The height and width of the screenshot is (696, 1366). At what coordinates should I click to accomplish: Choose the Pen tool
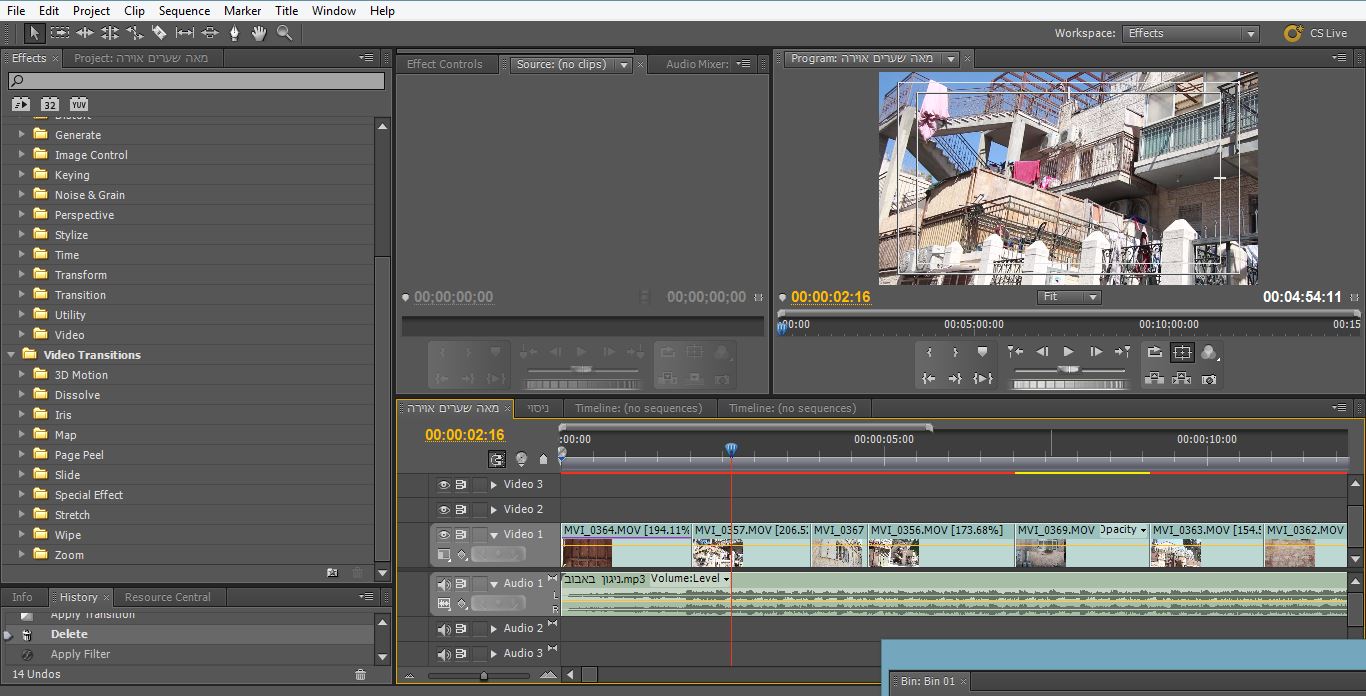pyautogui.click(x=234, y=33)
